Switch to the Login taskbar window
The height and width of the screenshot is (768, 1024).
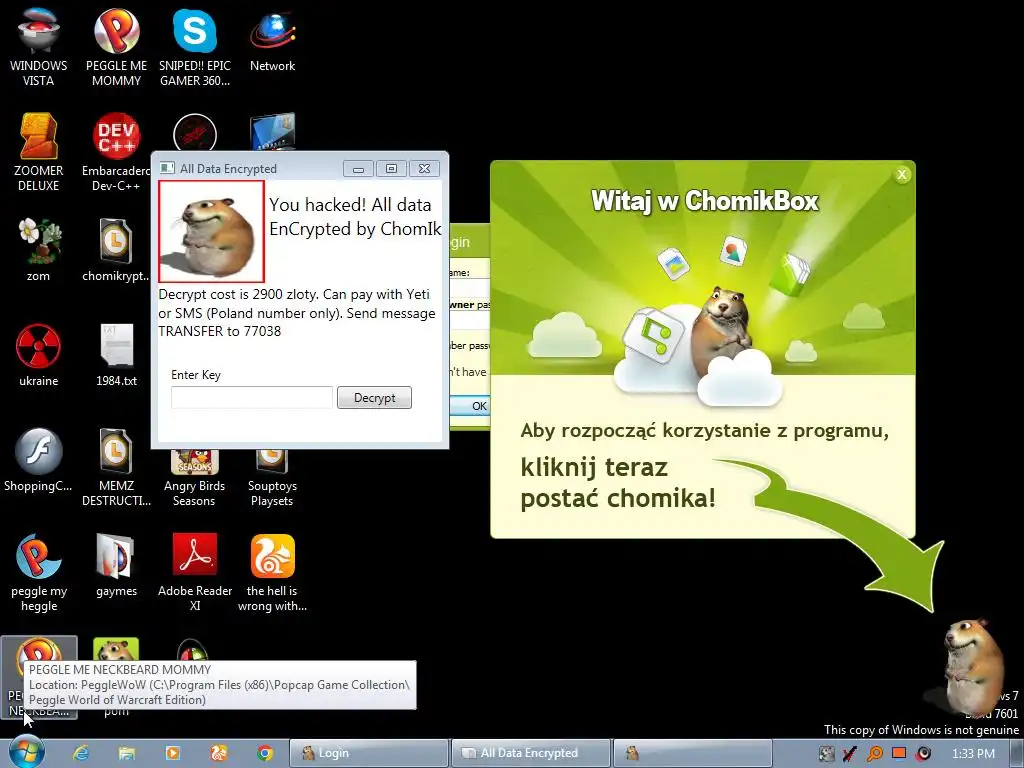pos(369,753)
